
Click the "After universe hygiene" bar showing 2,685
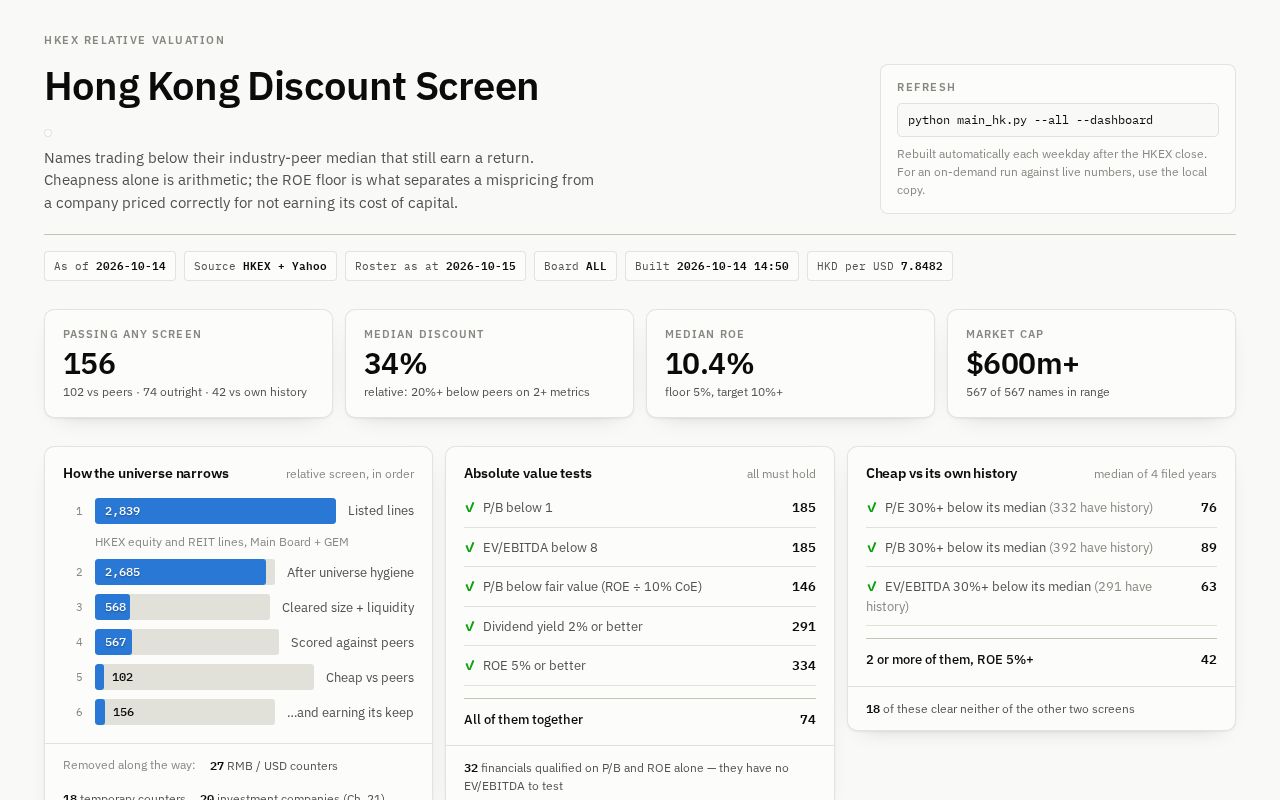point(180,572)
